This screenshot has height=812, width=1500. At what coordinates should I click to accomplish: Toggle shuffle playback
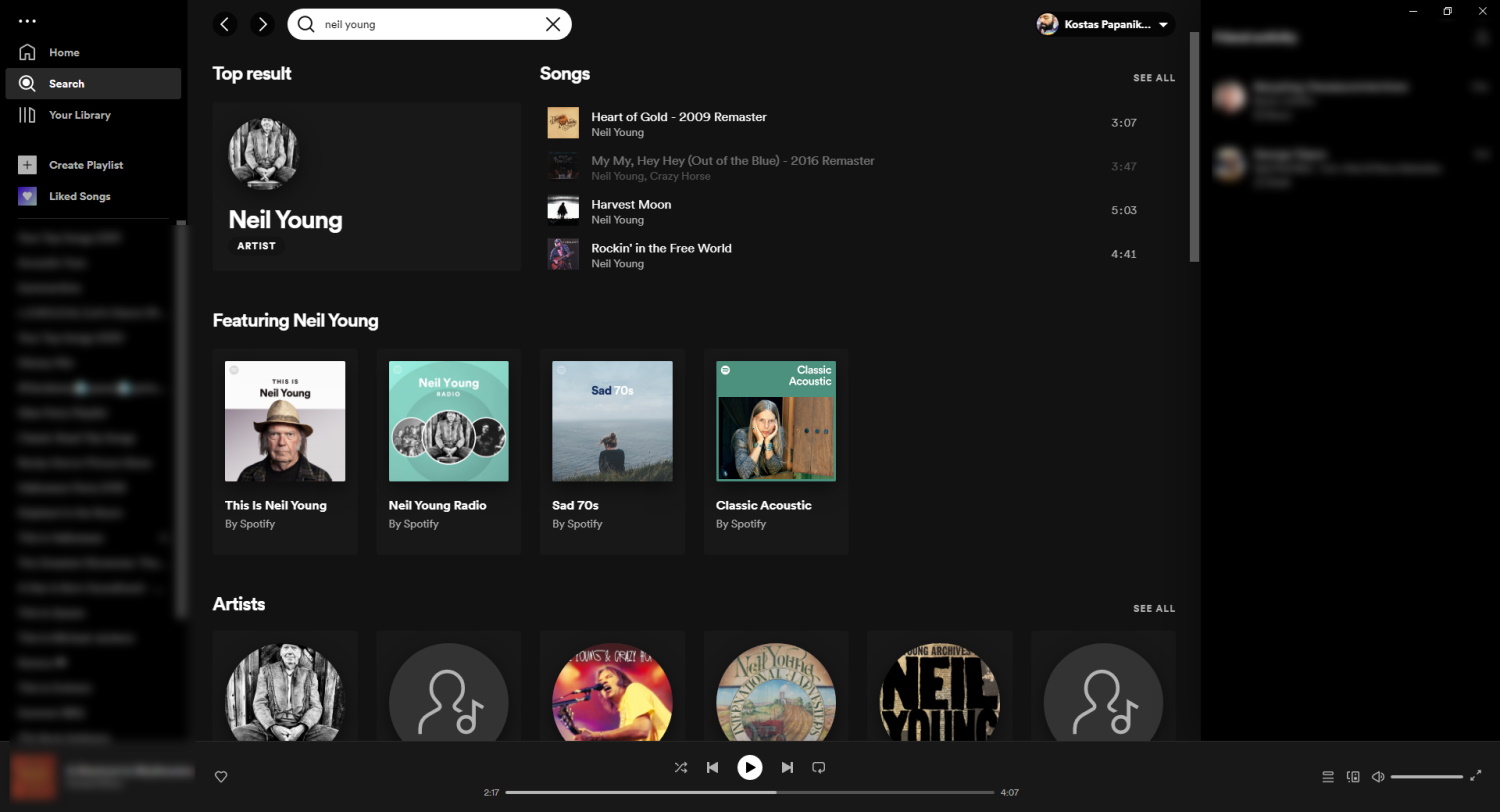point(681,767)
